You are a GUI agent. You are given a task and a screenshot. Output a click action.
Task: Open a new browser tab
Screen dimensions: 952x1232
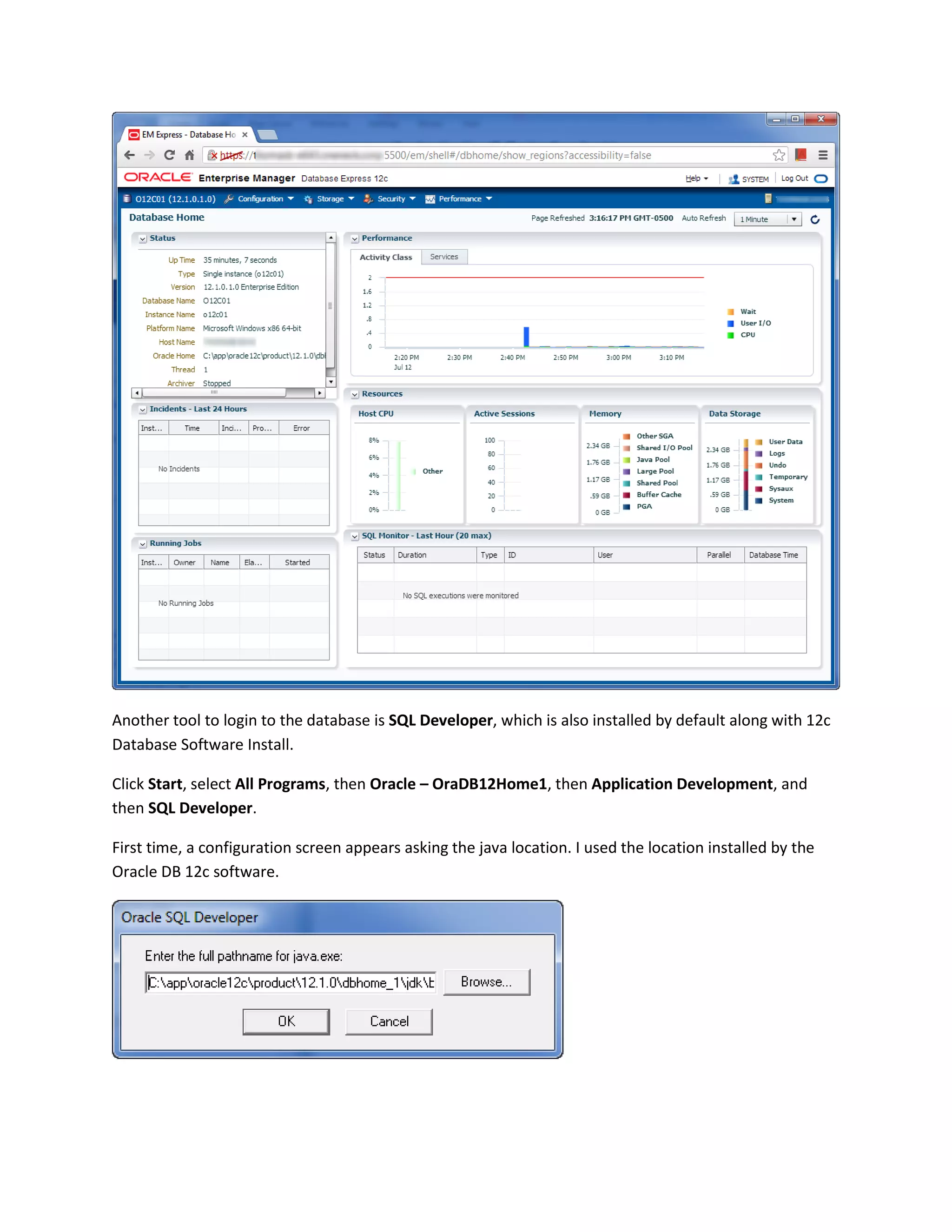click(x=267, y=135)
